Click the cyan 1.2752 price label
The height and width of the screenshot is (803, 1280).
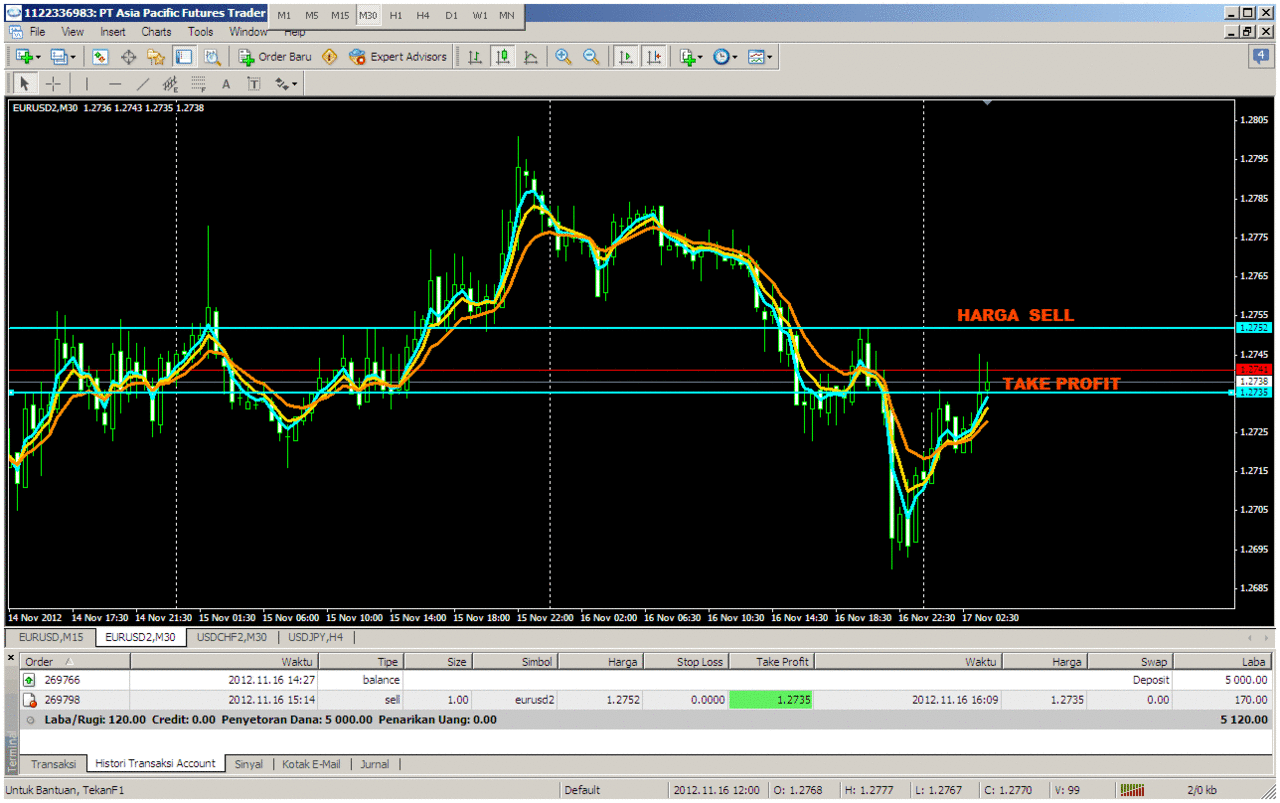pyautogui.click(x=1254, y=327)
